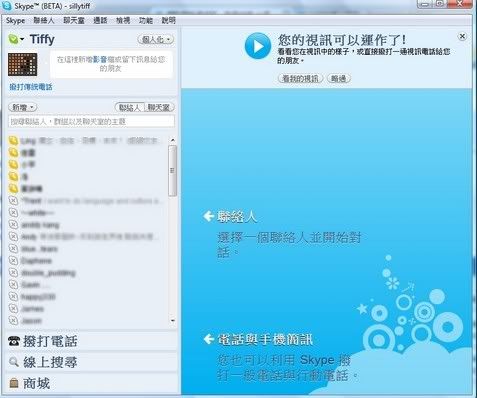Viewport: 477px width, 398px height.
Task: Open the status icon dropdown beside Tiffy
Action: click(16, 39)
